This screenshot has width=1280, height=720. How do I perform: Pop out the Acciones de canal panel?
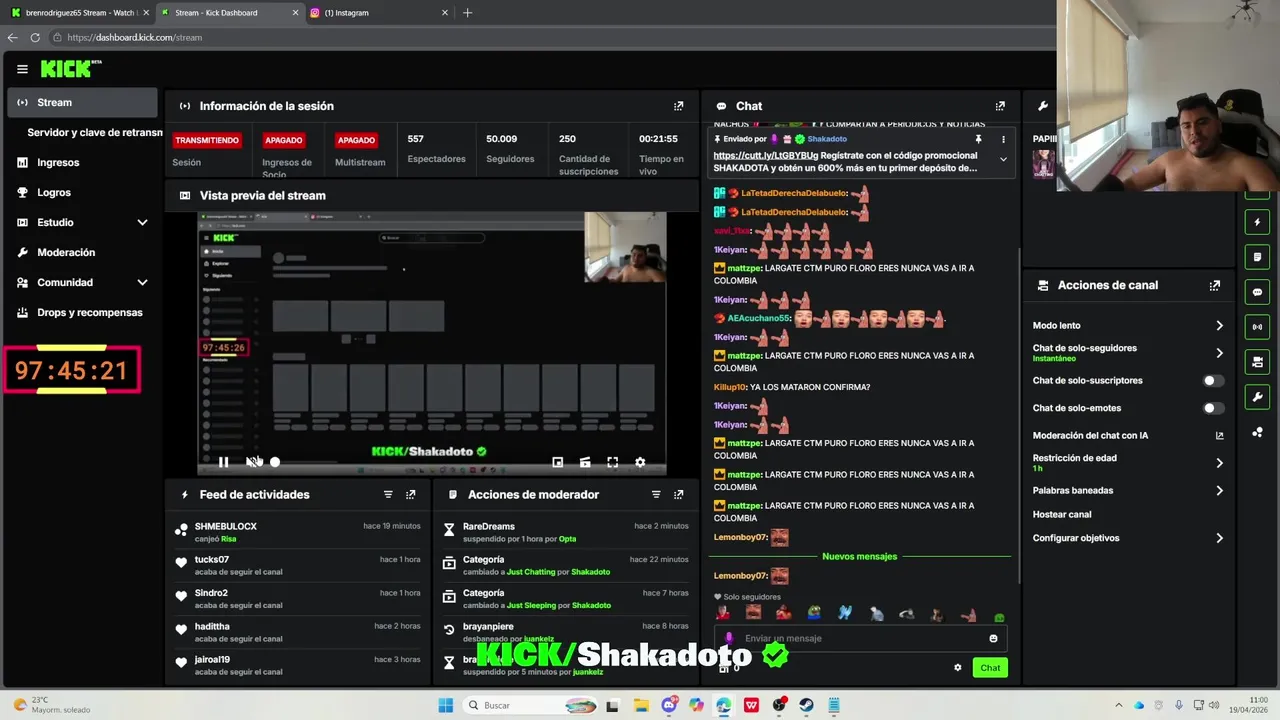pos(1215,285)
